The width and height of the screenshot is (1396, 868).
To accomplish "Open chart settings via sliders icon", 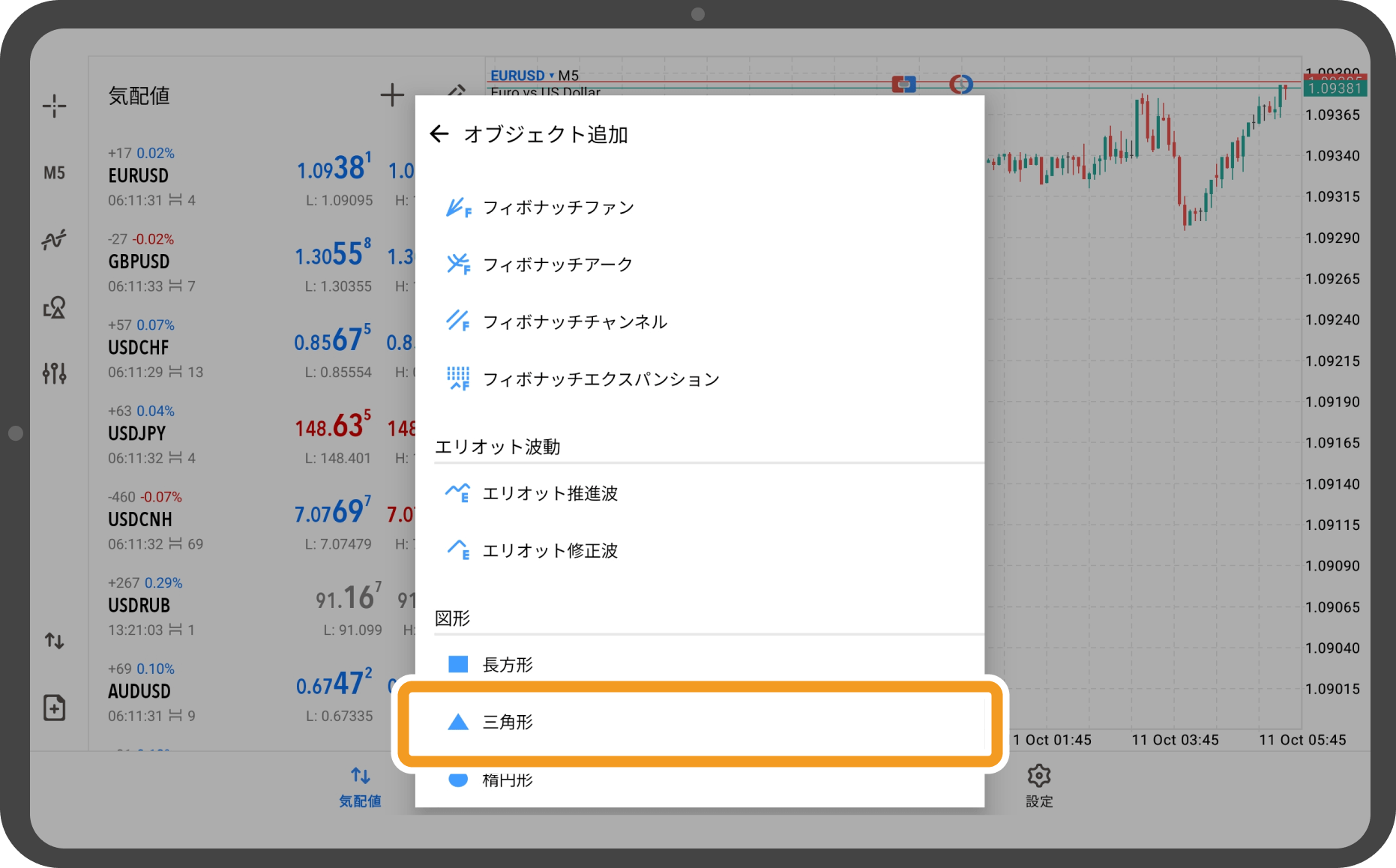I will [55, 373].
